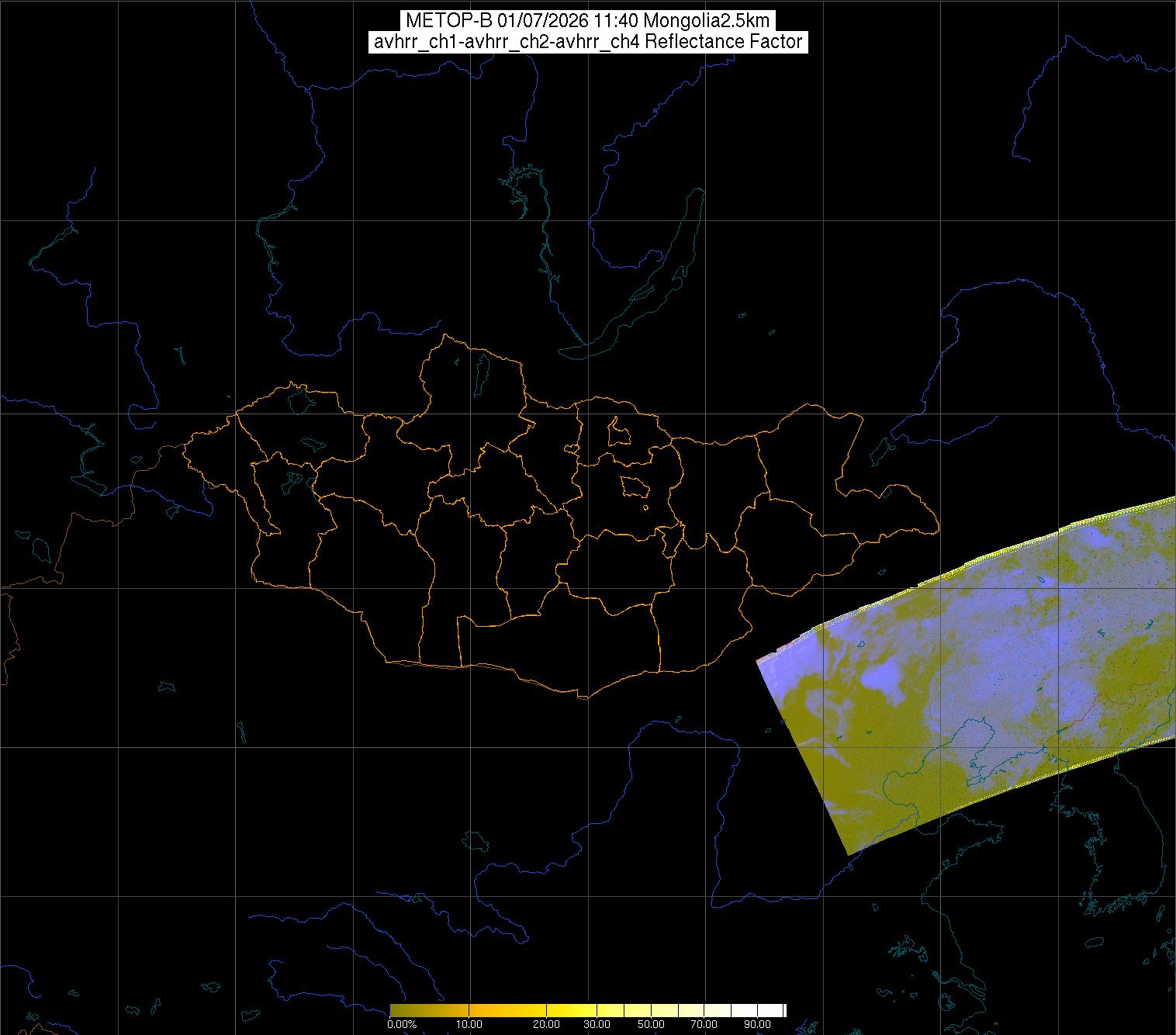Click the '90.00' color scale label
This screenshot has height=1035, width=1176.
click(756, 1024)
